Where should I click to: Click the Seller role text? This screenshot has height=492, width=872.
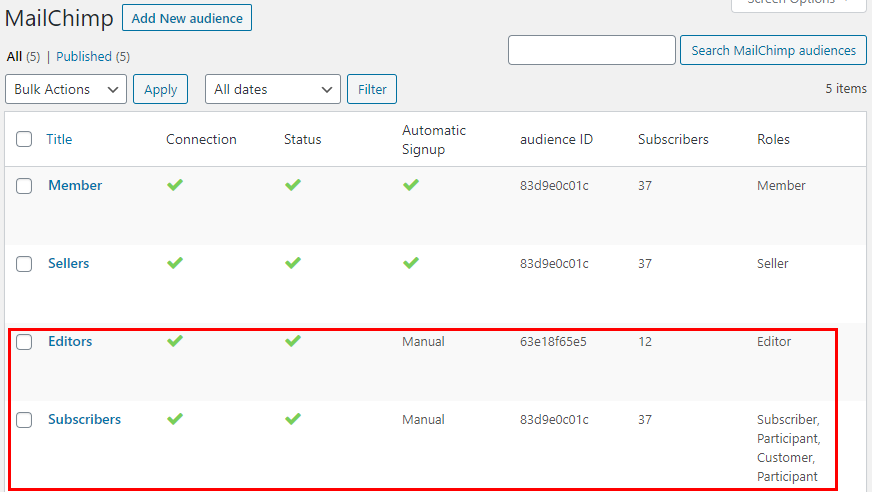click(772, 264)
